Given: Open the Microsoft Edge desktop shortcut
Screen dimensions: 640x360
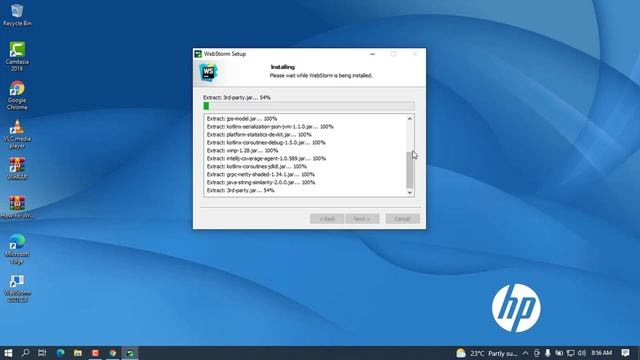Looking at the screenshot, I should pyautogui.click(x=17, y=249).
